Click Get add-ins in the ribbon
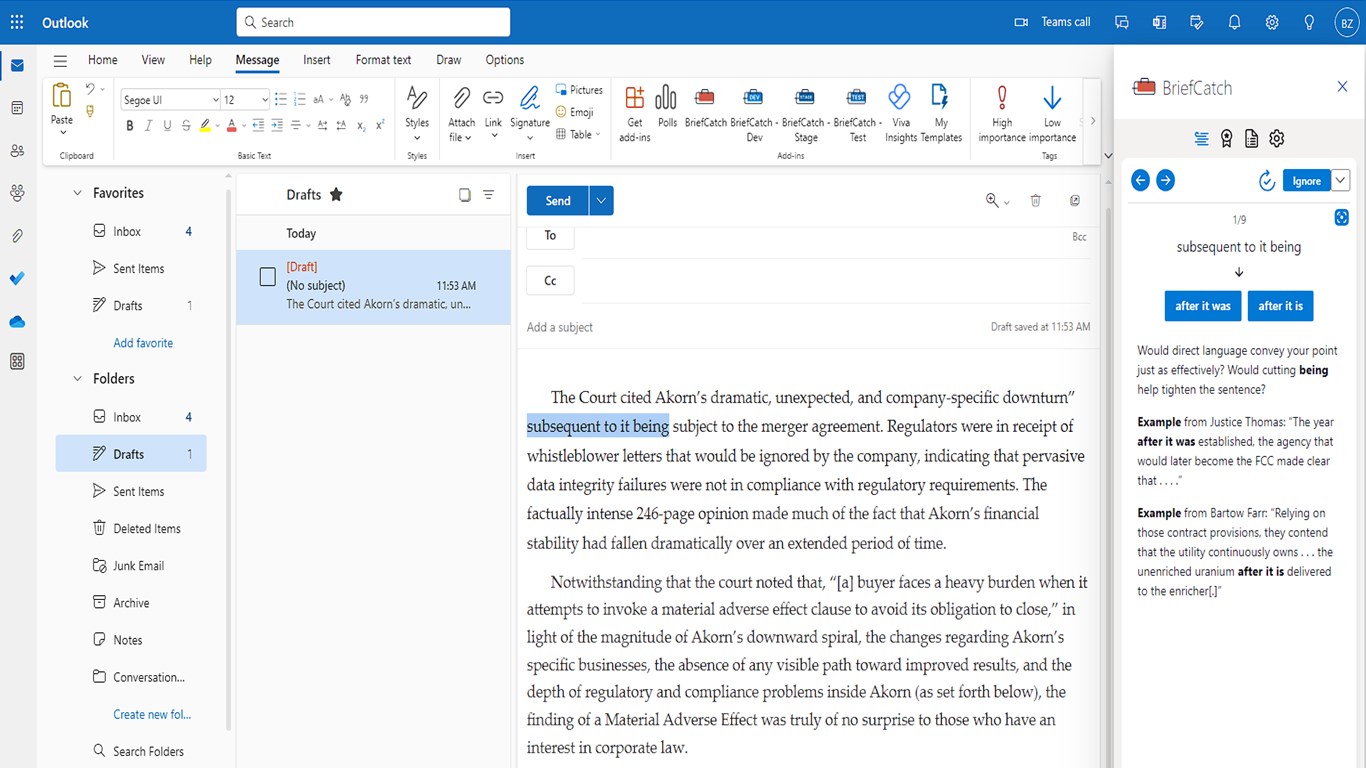This screenshot has height=768, width=1366. pos(634,113)
